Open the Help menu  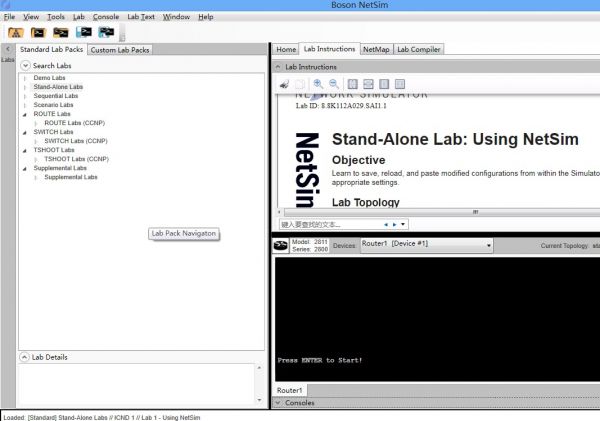[x=205, y=17]
